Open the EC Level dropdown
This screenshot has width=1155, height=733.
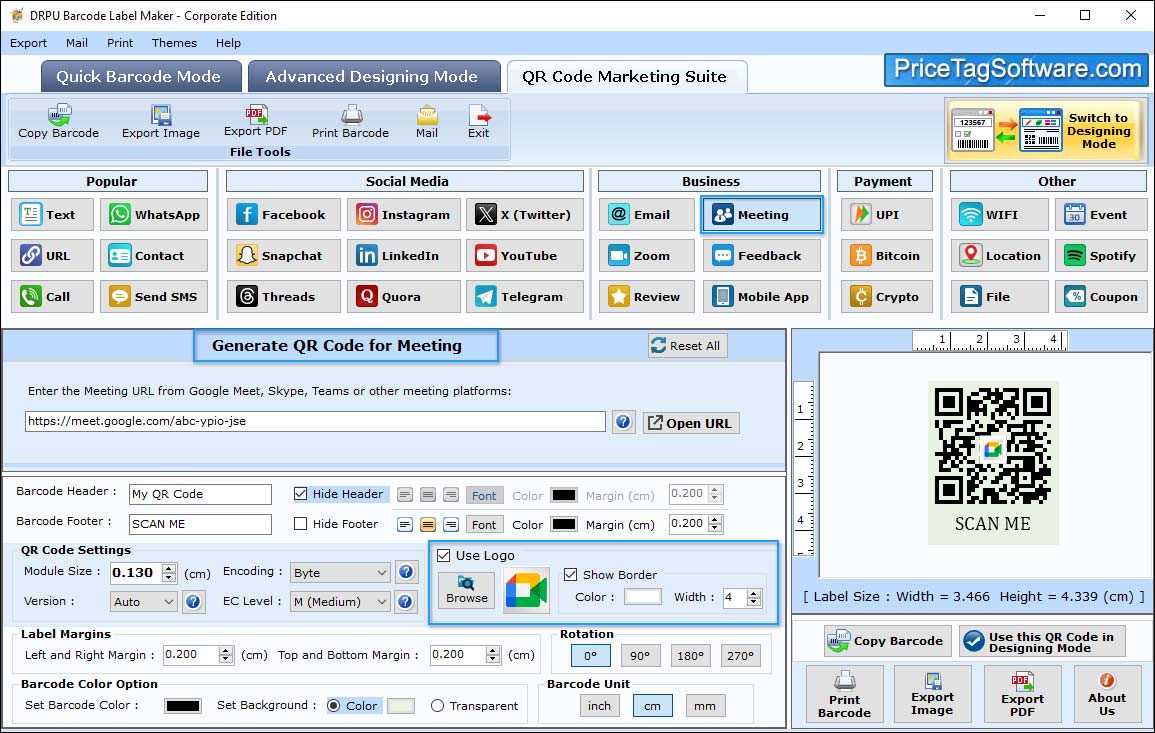click(x=339, y=601)
